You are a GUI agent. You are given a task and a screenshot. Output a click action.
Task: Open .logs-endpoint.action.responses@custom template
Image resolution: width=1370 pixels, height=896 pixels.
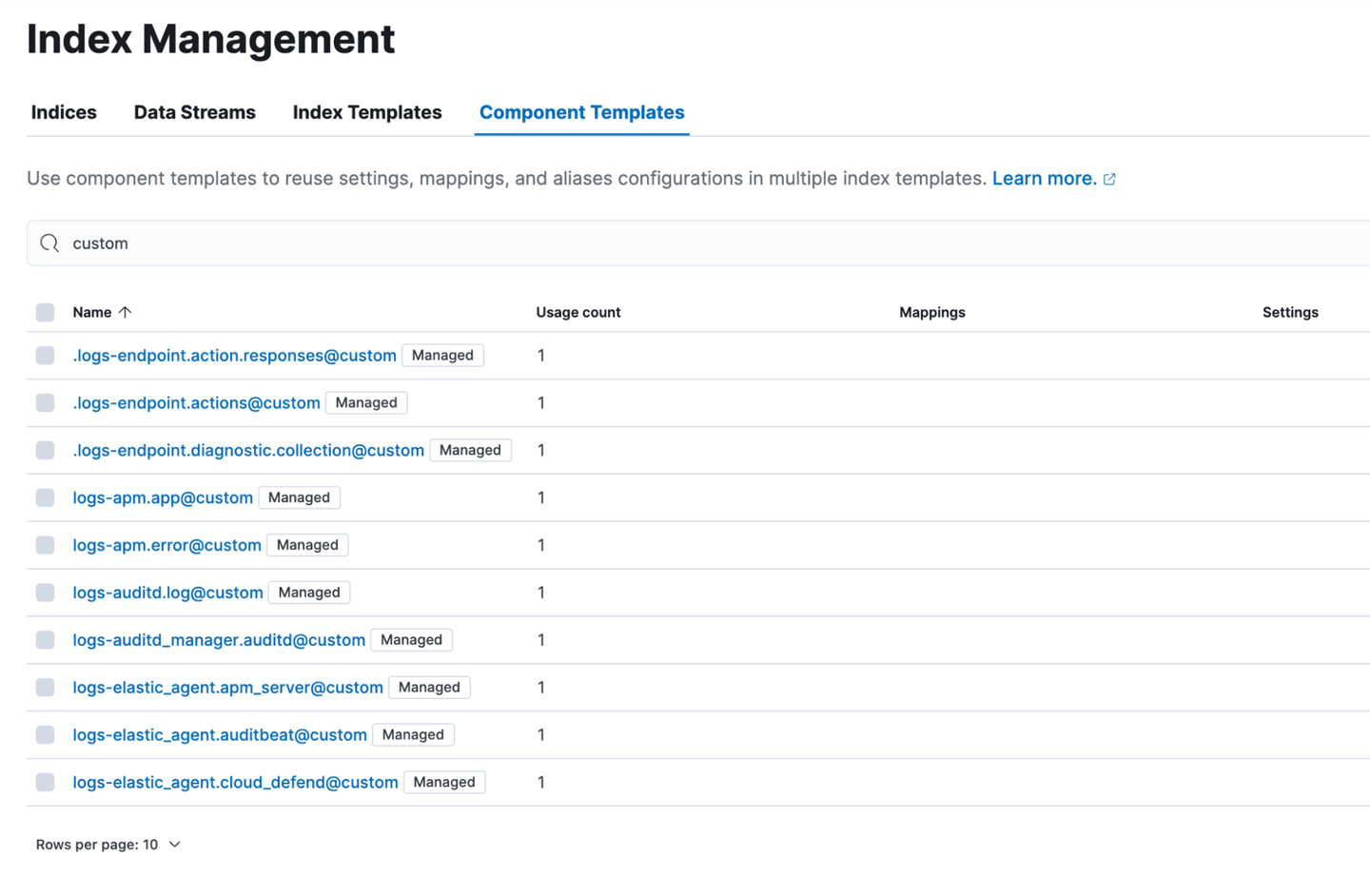(234, 355)
